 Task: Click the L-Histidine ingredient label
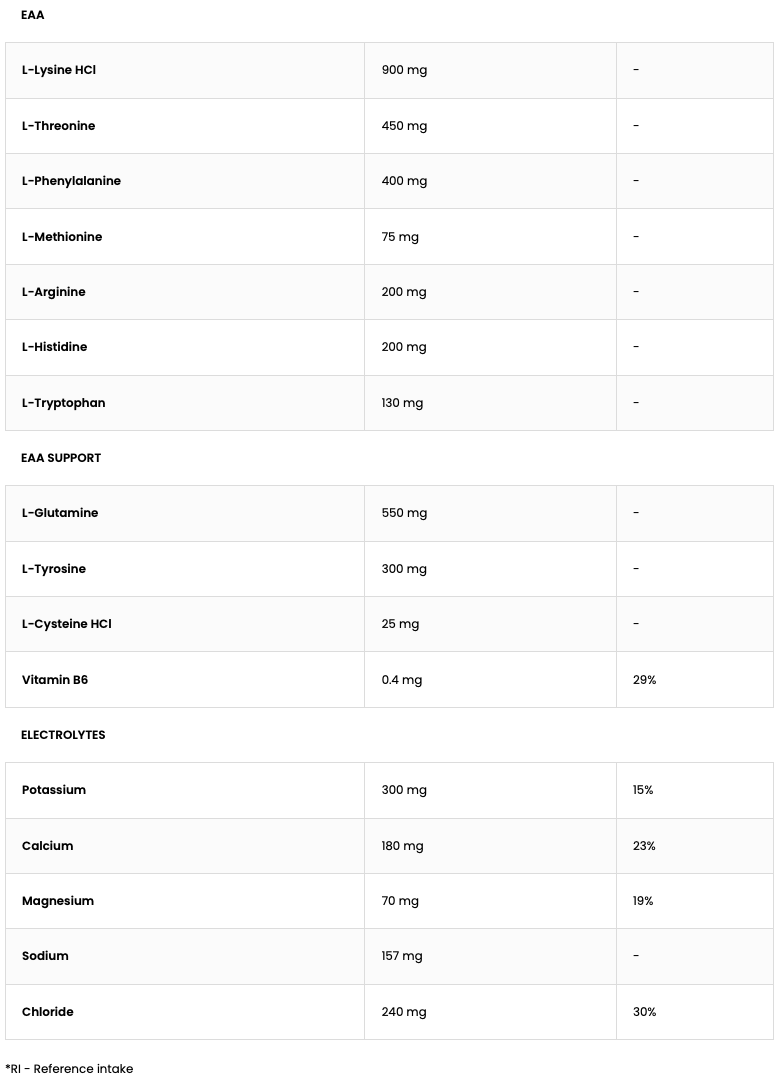pyautogui.click(x=54, y=347)
